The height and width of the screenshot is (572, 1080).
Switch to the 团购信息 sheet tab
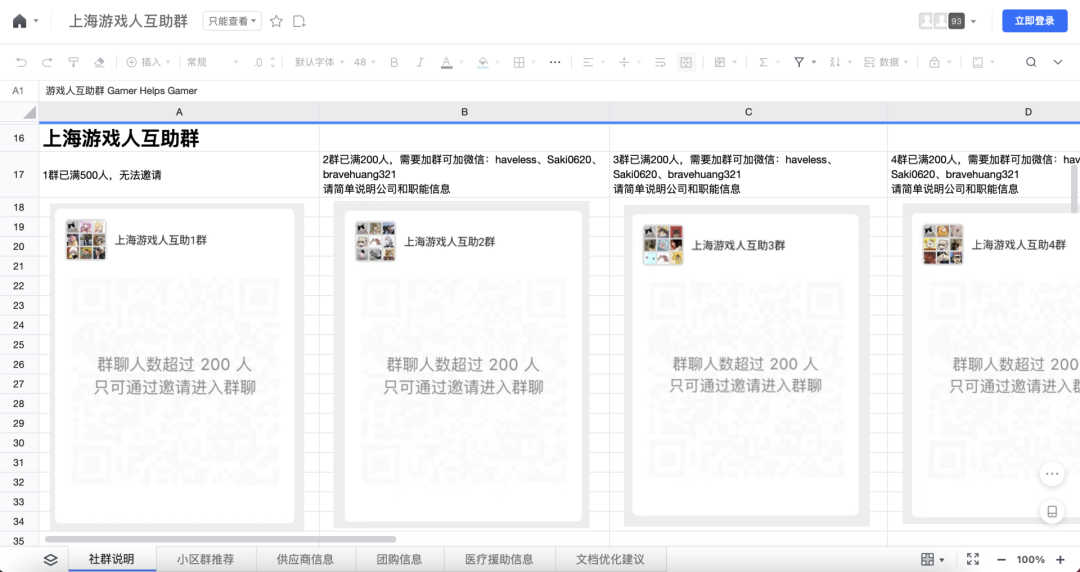(x=399, y=560)
